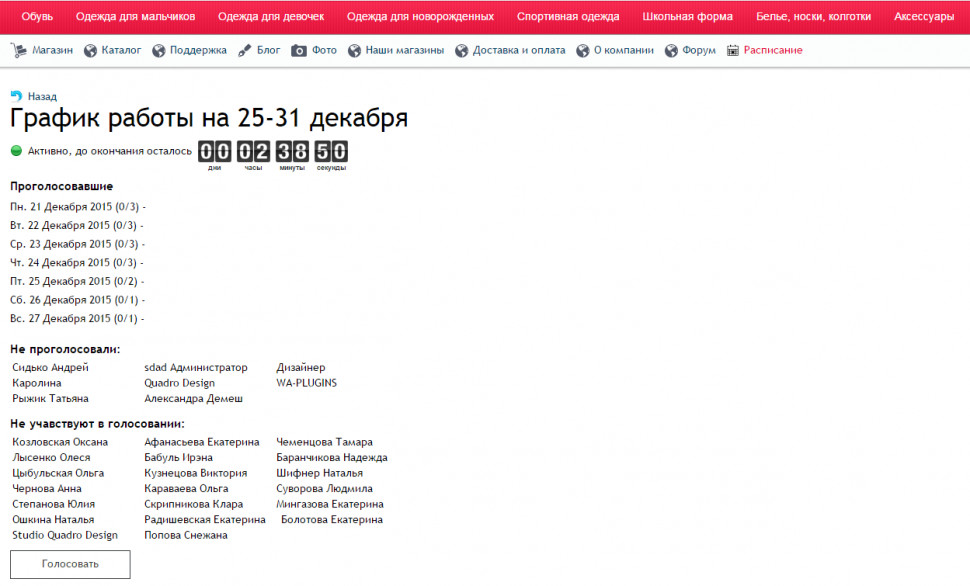Open the Форум link
Screen dimensions: 970x586
pyautogui.click(x=699, y=50)
